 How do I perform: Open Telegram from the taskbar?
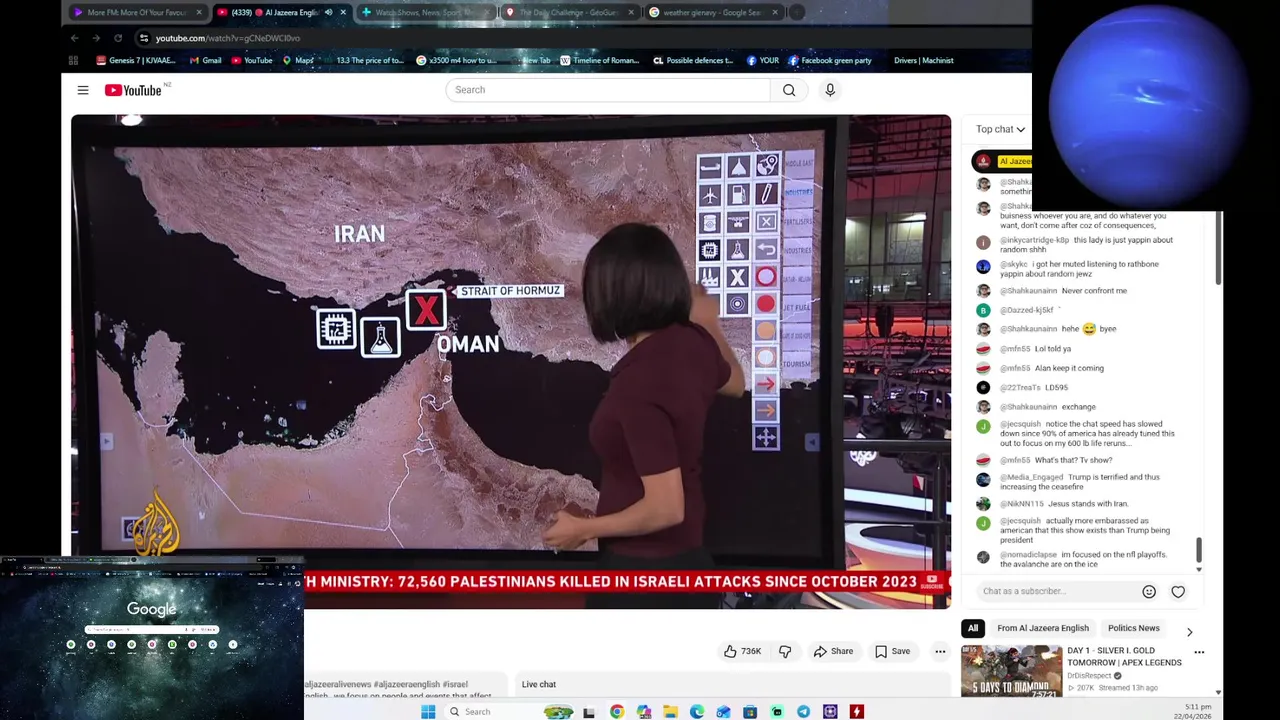(803, 711)
